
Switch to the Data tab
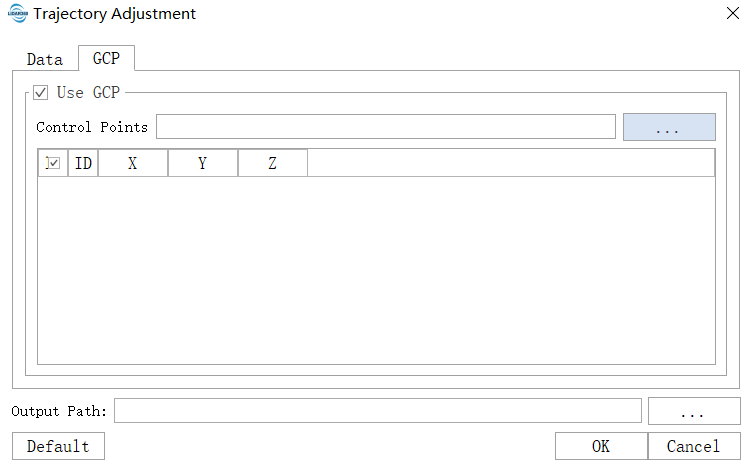click(x=44, y=59)
